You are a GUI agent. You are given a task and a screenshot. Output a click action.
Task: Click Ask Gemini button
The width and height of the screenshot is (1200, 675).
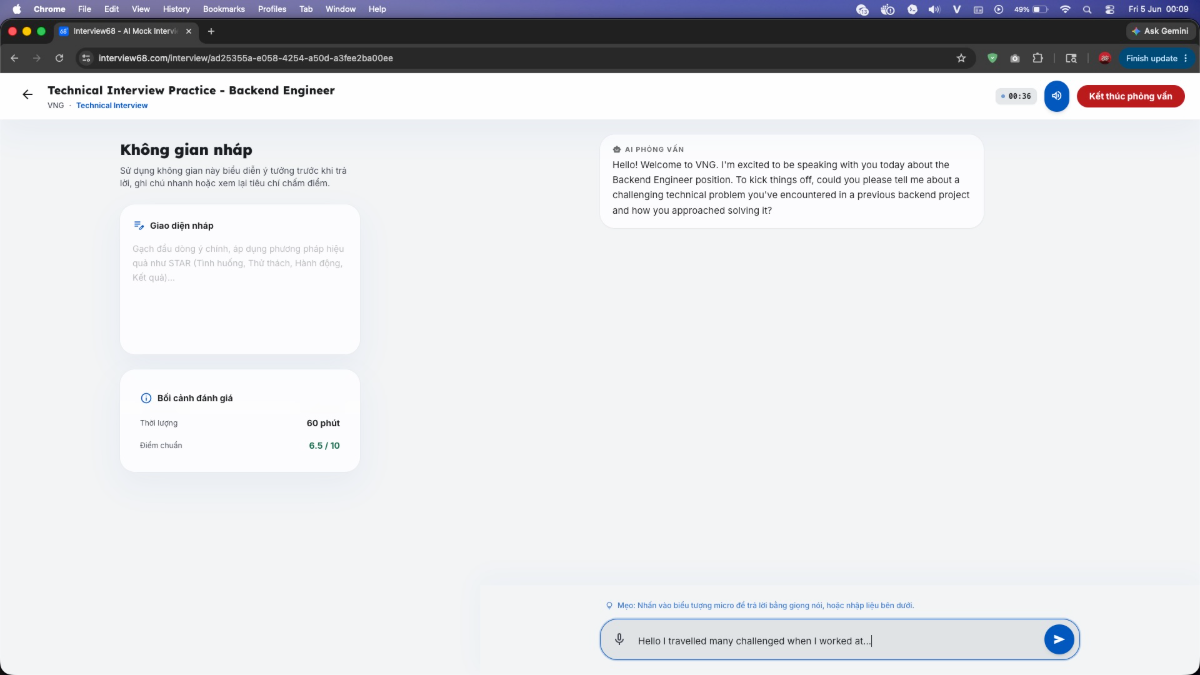1160,31
